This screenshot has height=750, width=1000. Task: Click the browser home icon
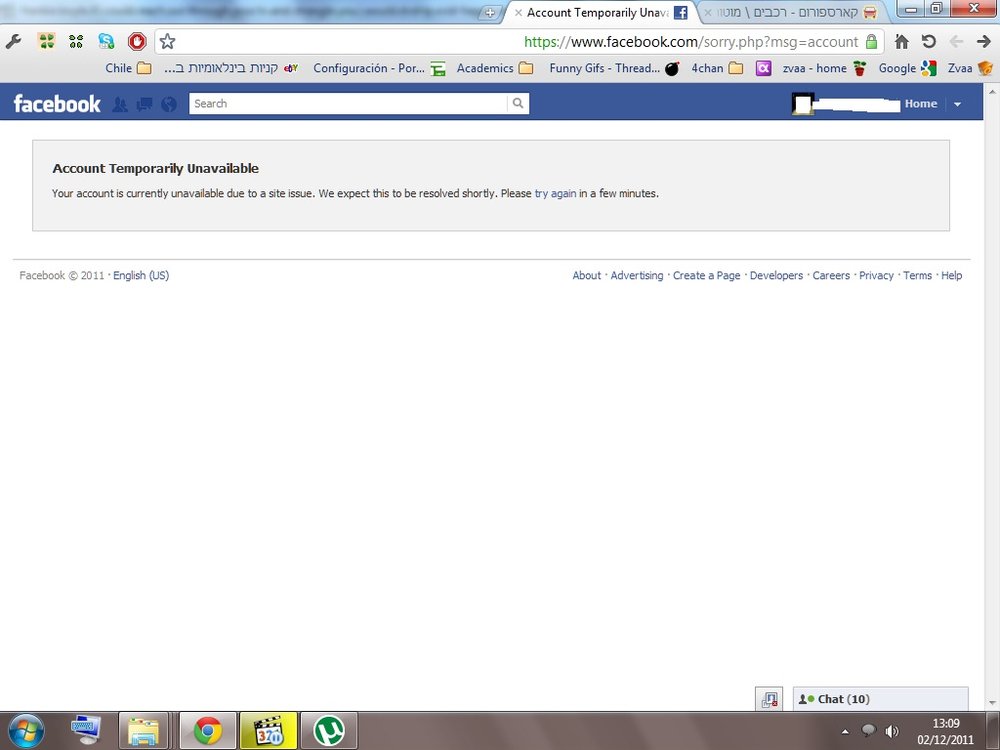(901, 42)
